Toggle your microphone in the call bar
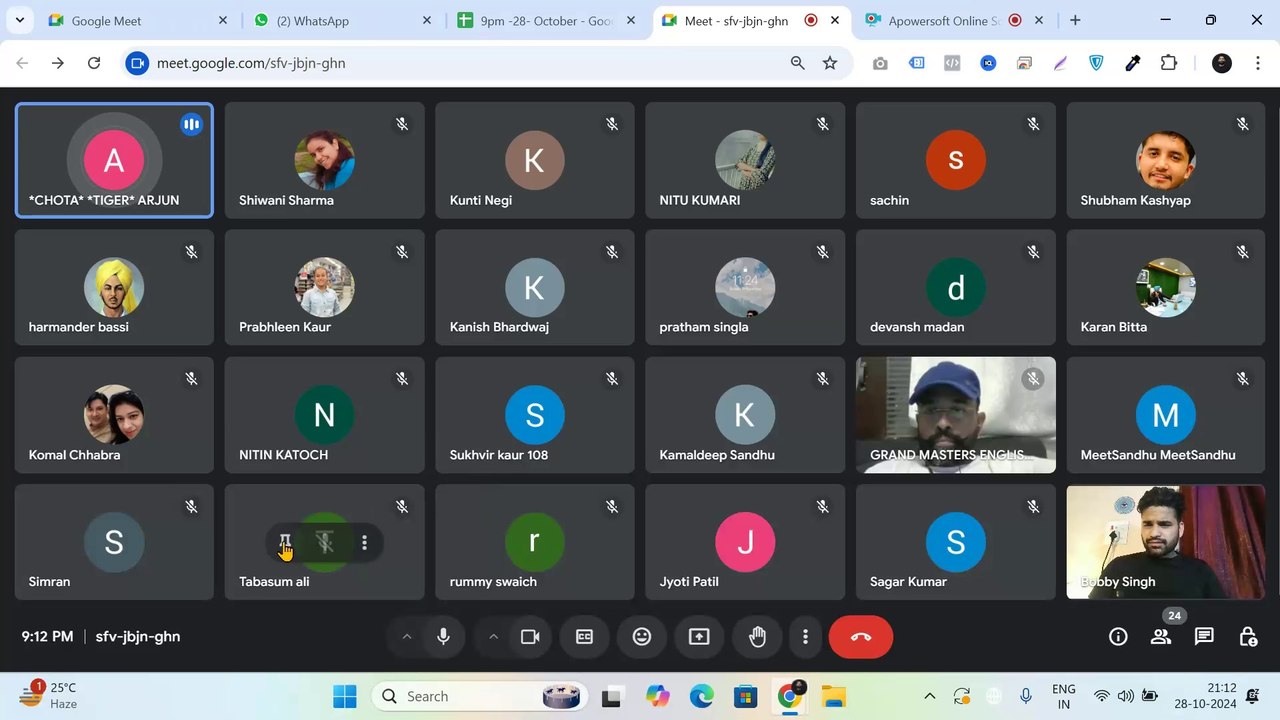The image size is (1280, 720). coord(443,637)
